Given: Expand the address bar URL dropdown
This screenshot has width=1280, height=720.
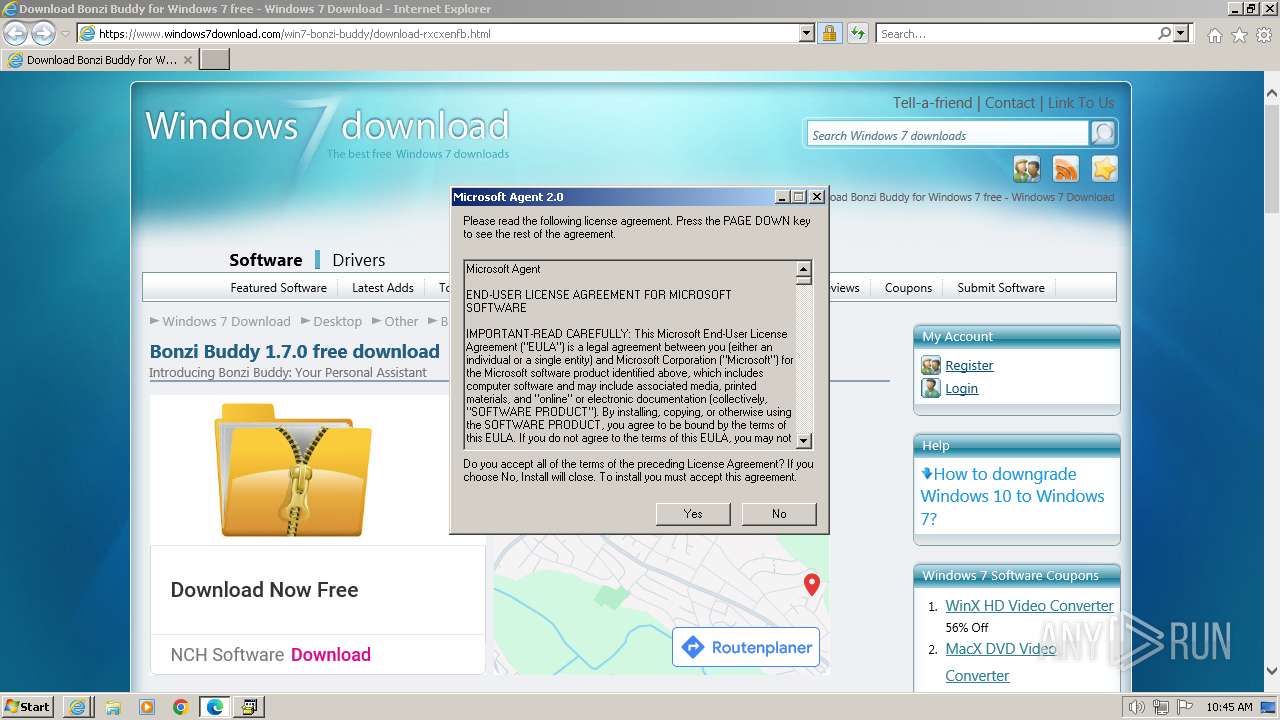Looking at the screenshot, I should (x=807, y=33).
